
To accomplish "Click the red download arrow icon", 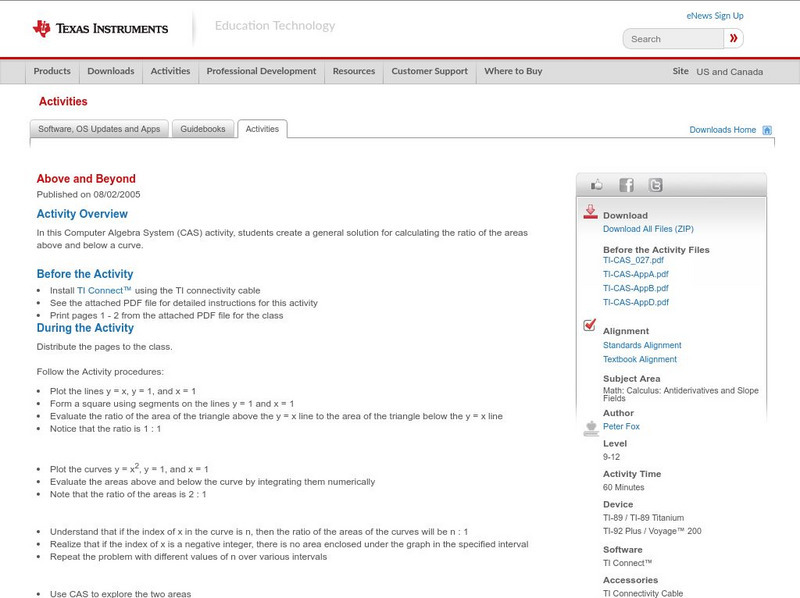I will click(x=590, y=212).
